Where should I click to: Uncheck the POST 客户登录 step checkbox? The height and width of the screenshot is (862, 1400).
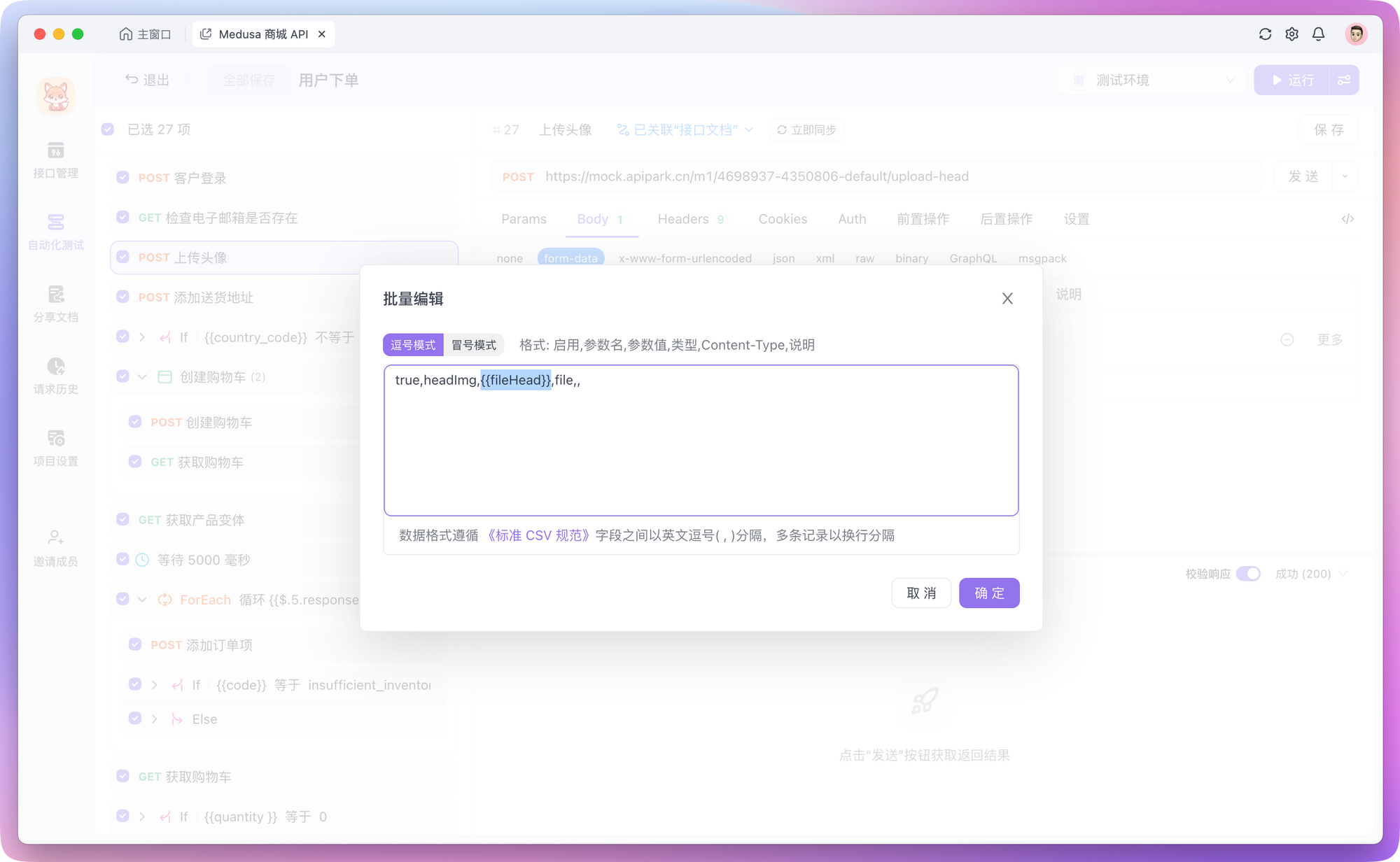coord(122,178)
